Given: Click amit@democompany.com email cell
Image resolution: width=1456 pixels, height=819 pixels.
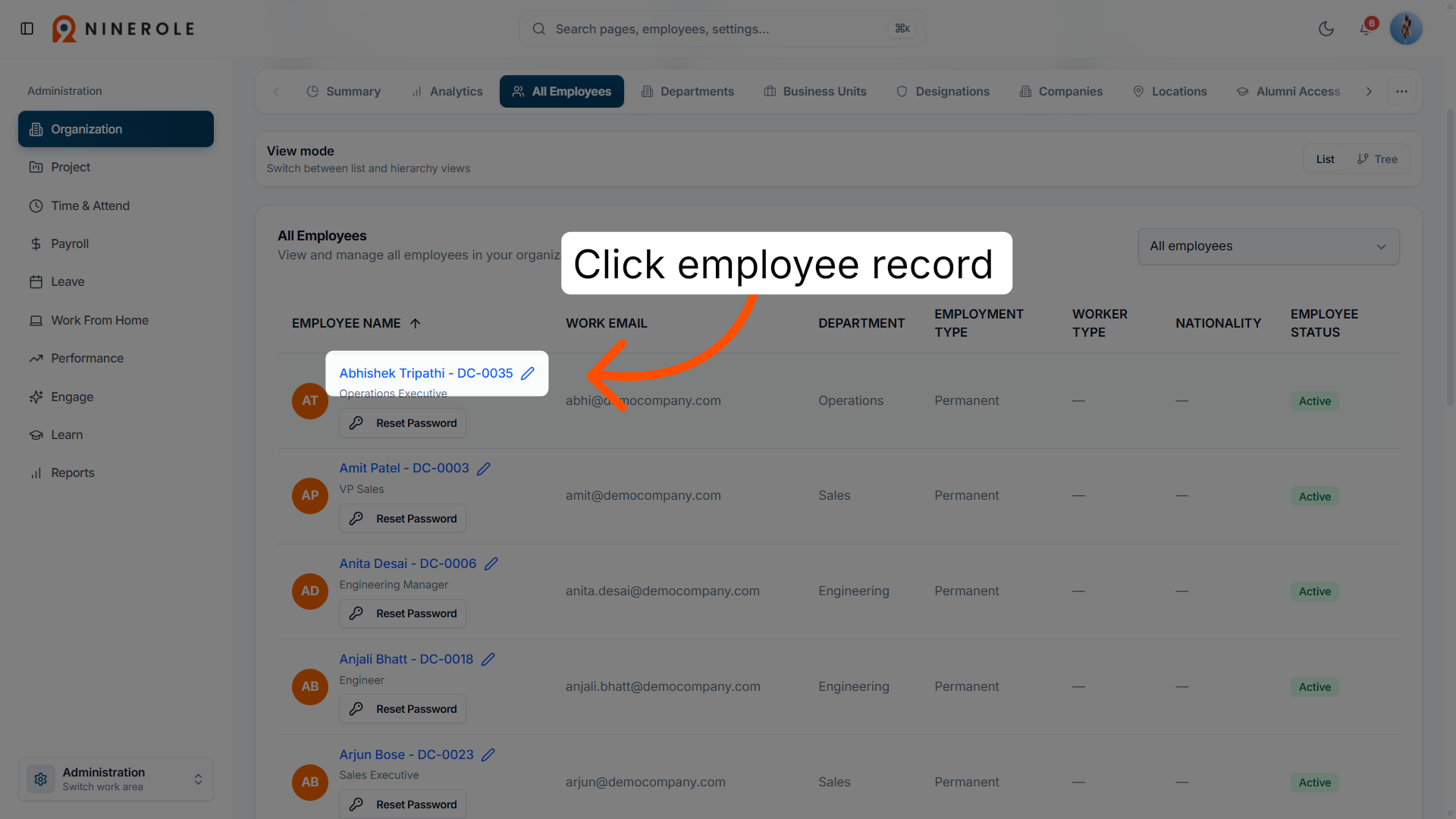Looking at the screenshot, I should [x=643, y=495].
